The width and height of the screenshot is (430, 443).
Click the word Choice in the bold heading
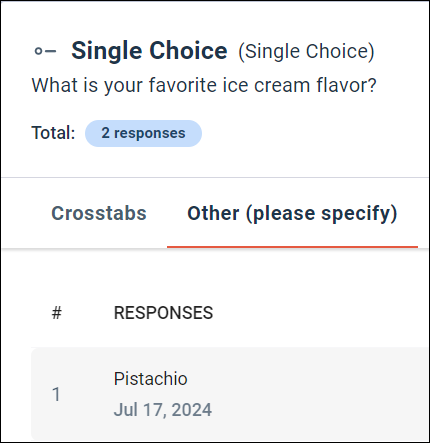tap(188, 50)
